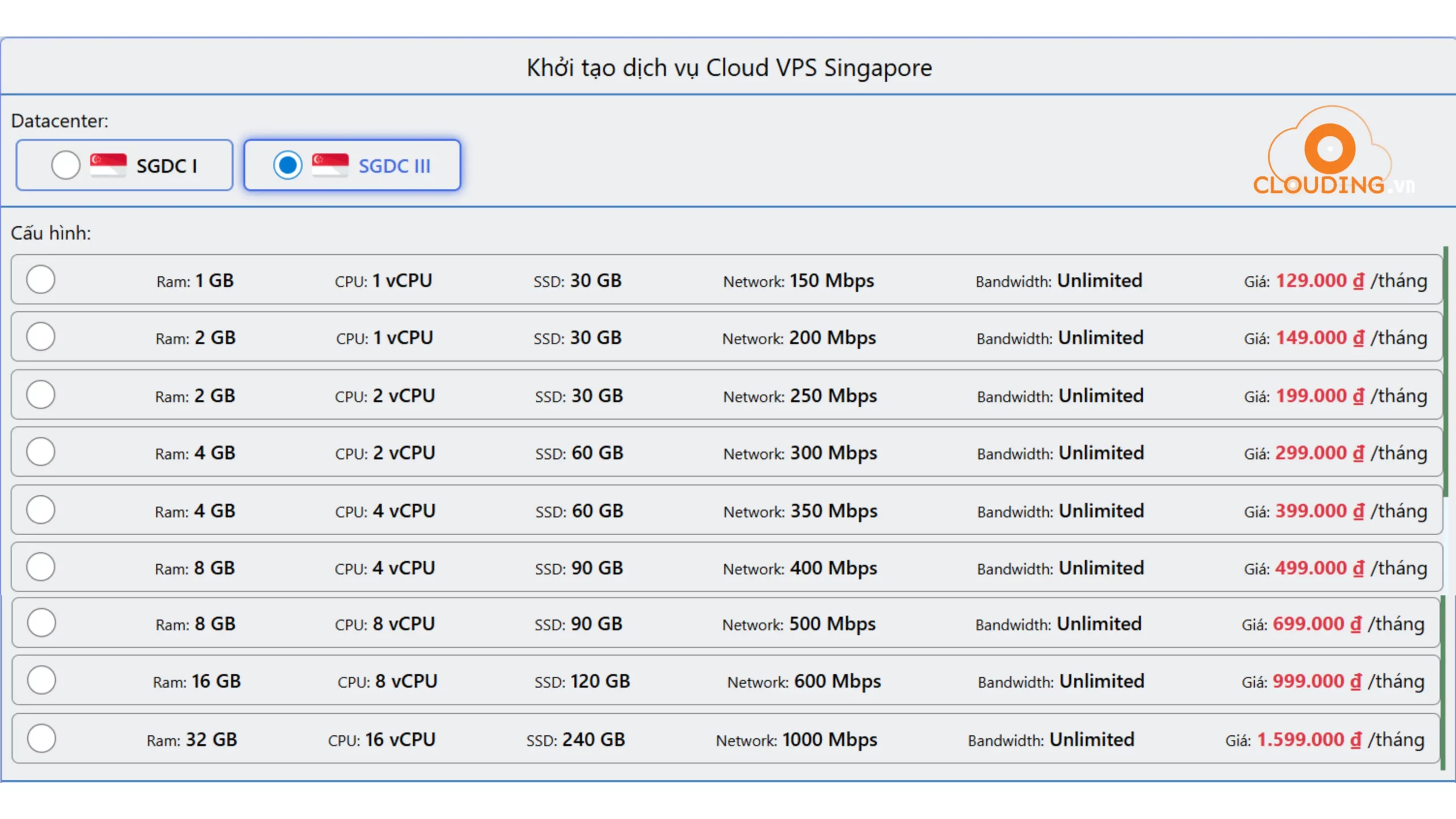Click the Cấu hình section label
This screenshot has width=1456, height=819.
tap(50, 232)
